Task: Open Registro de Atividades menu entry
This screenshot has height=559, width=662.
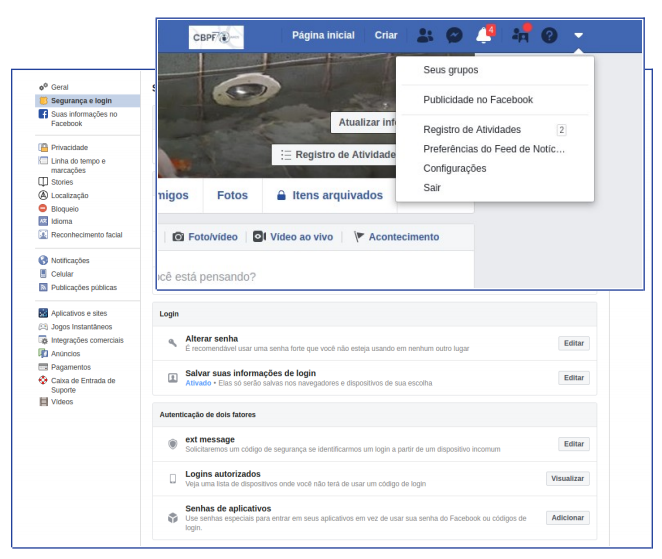Action: point(472,130)
